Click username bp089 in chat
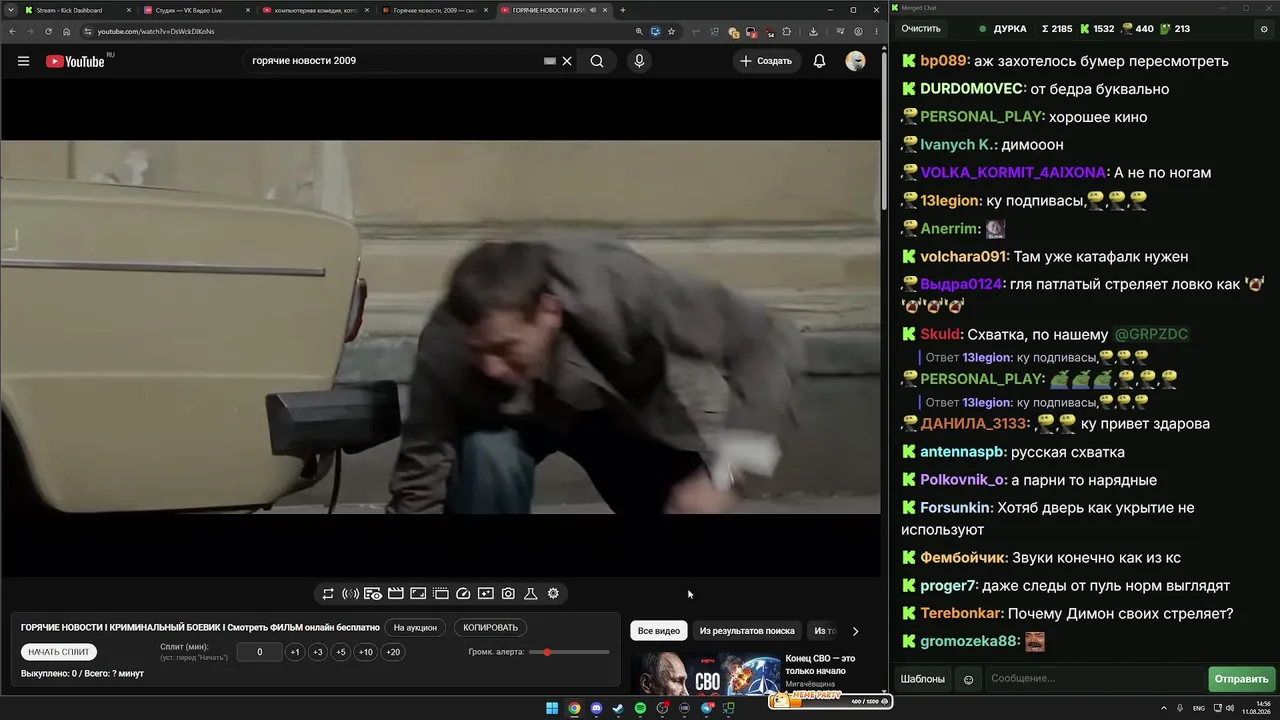 943,61
